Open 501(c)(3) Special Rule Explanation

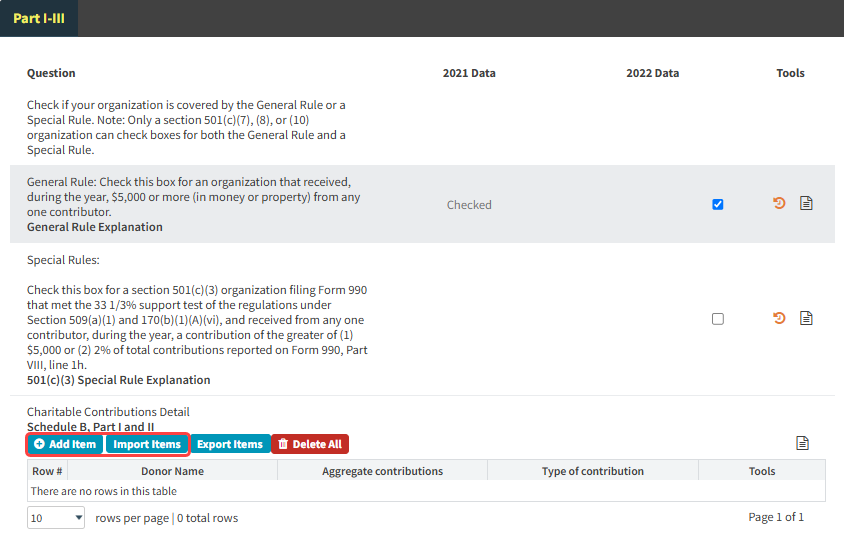click(118, 380)
